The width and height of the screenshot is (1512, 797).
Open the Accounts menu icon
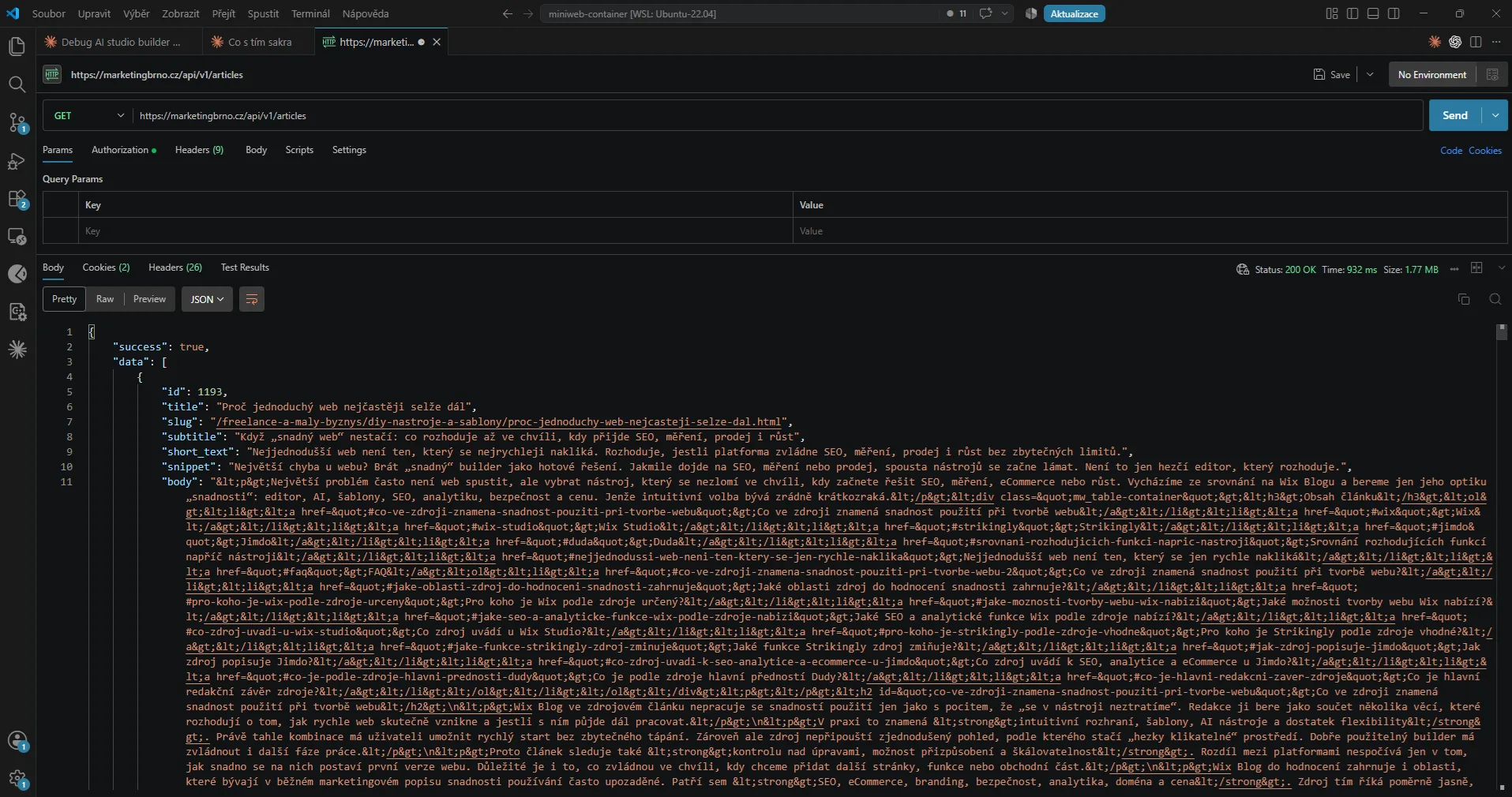[x=17, y=741]
